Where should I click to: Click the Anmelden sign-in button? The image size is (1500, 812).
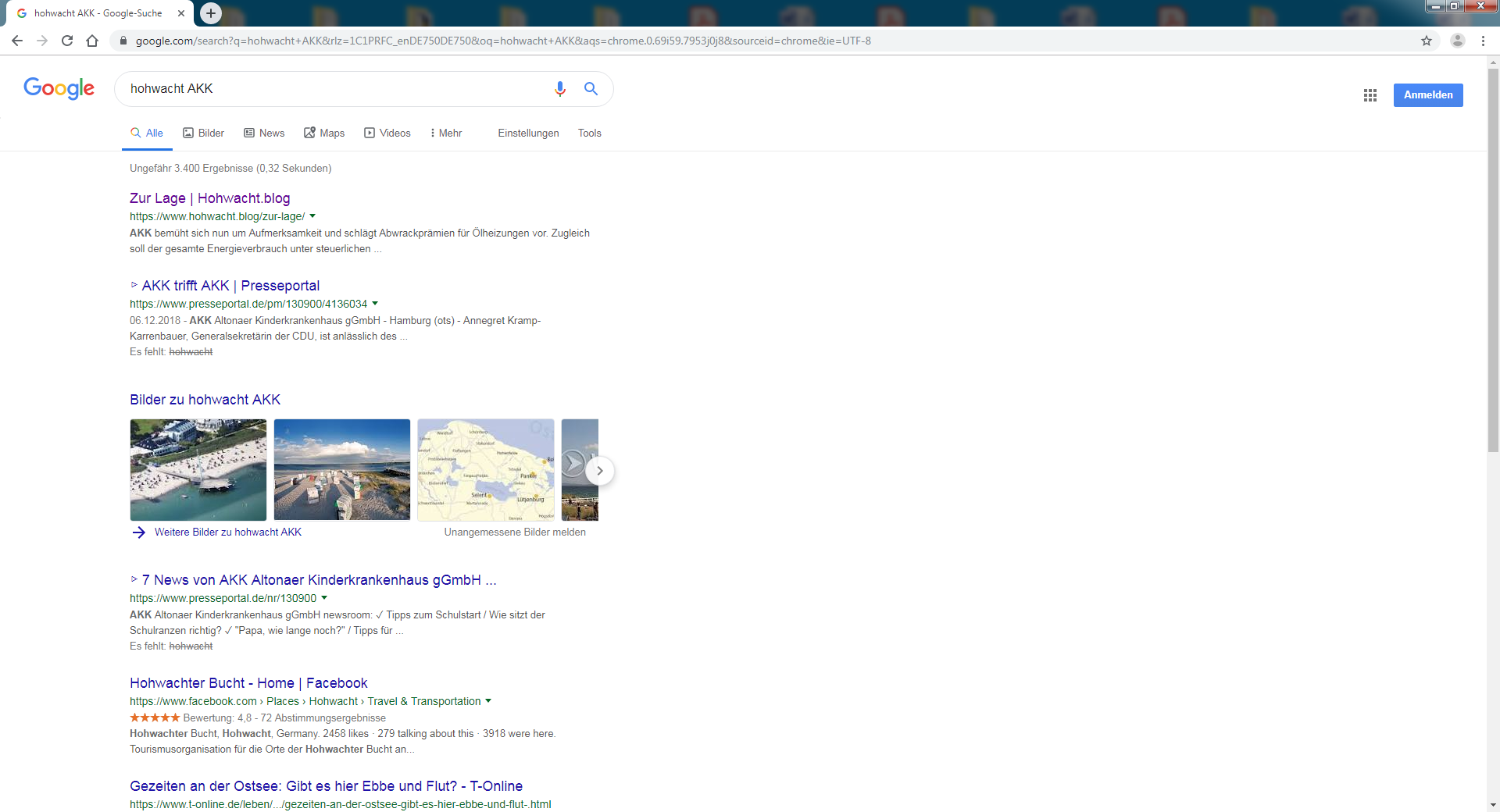click(1427, 95)
